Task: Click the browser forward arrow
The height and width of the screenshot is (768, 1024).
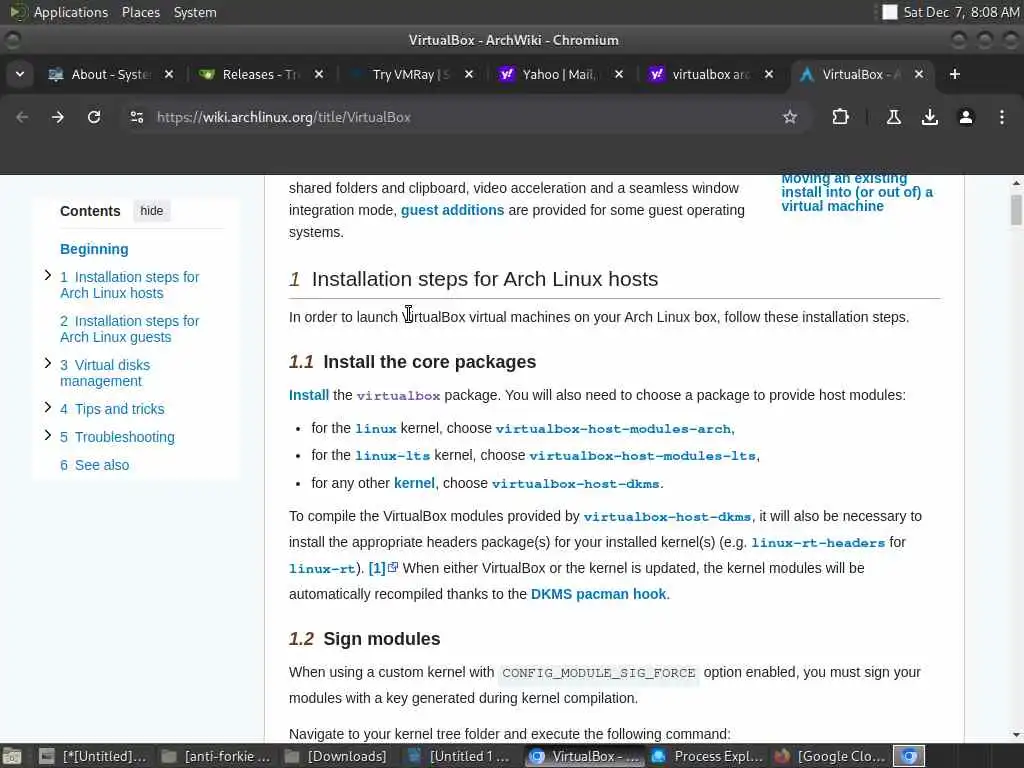Action: 57,117
